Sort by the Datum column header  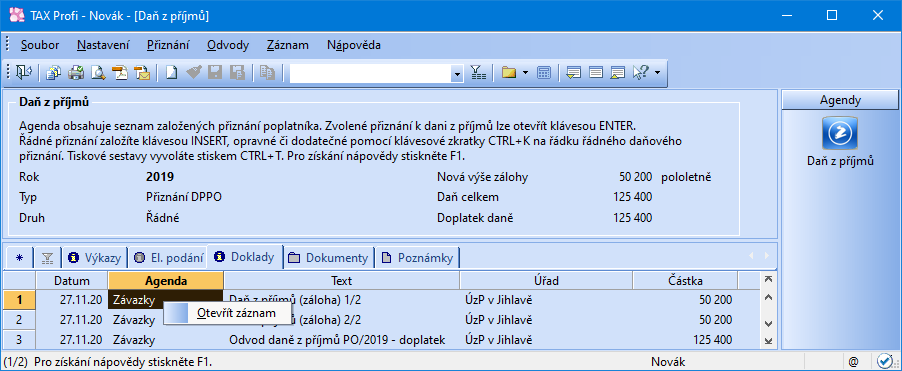tap(72, 281)
